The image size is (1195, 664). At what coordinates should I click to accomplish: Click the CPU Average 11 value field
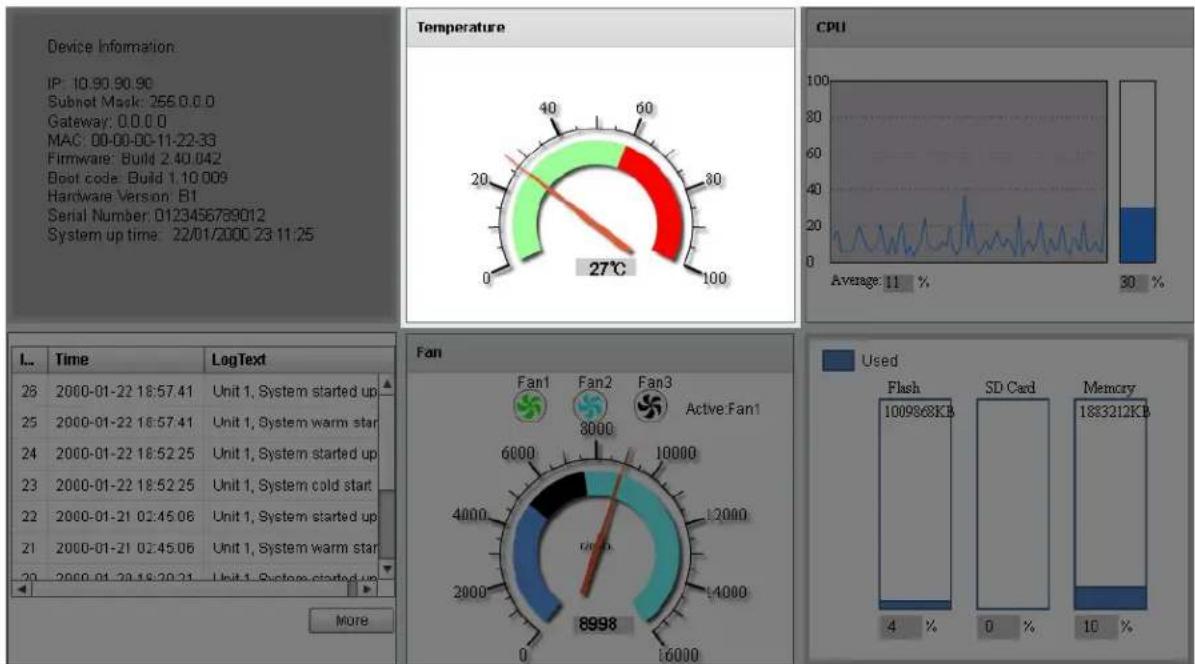click(x=897, y=282)
